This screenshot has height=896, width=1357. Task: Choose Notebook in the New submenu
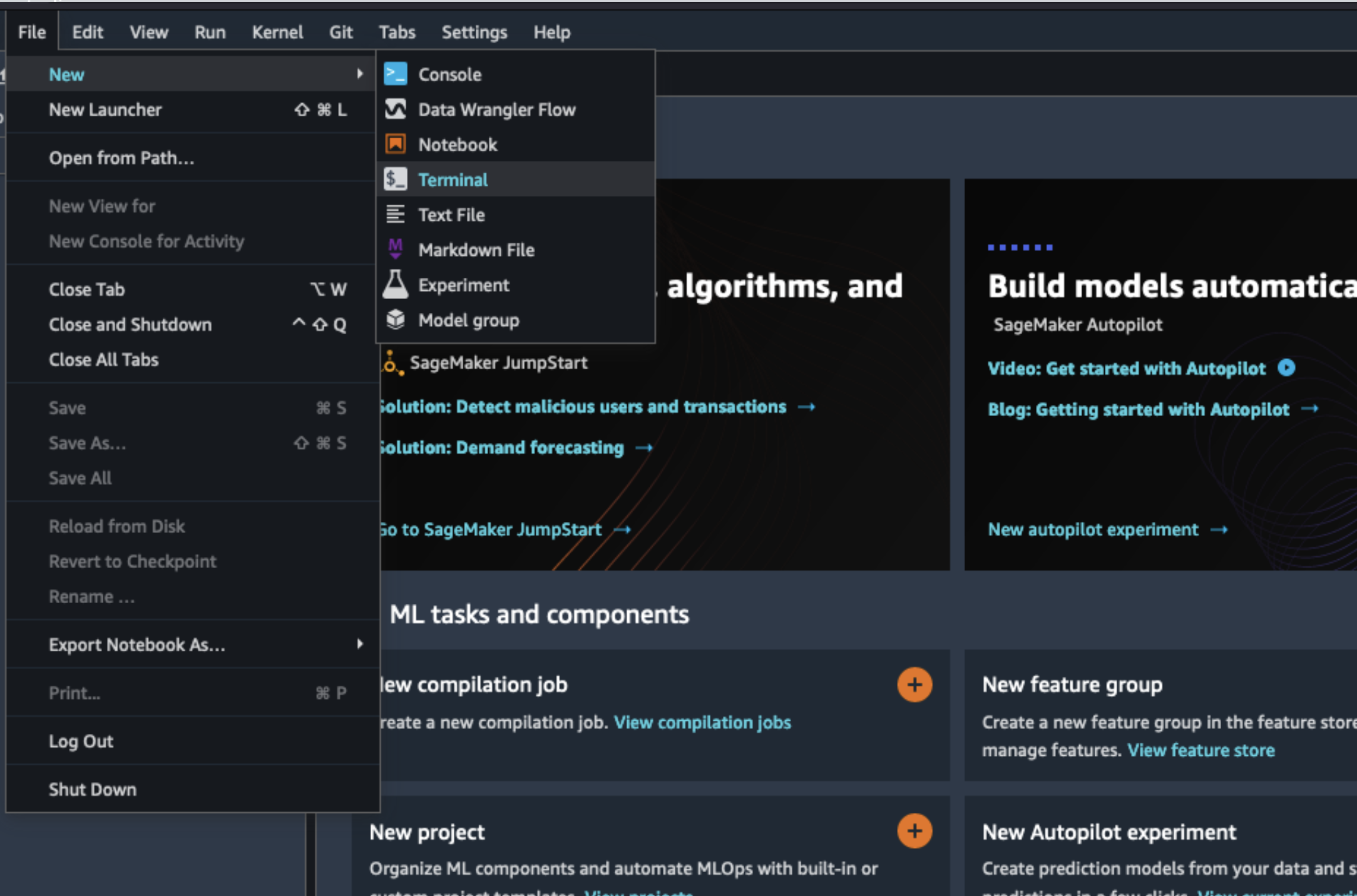pos(516,145)
